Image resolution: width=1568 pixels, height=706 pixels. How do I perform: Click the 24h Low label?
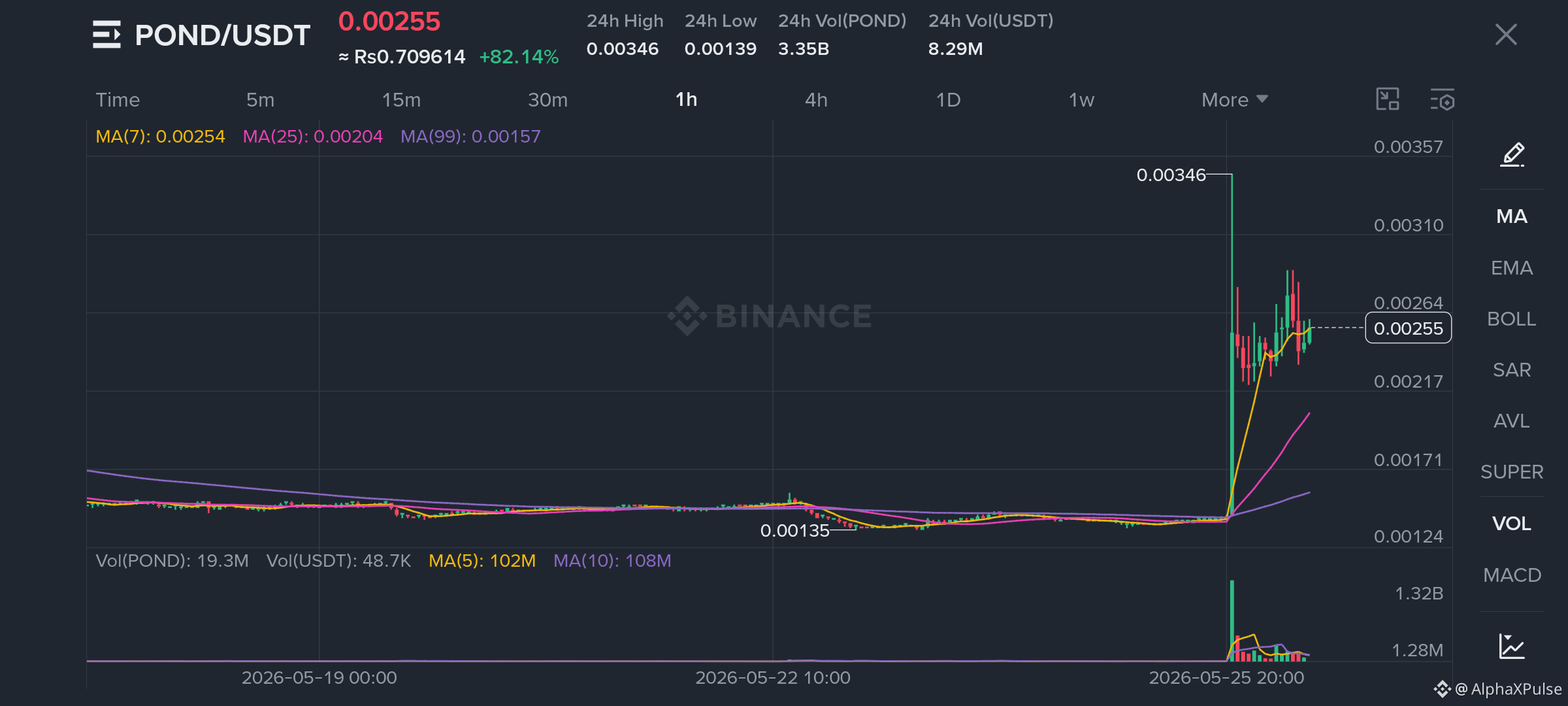pyautogui.click(x=720, y=21)
